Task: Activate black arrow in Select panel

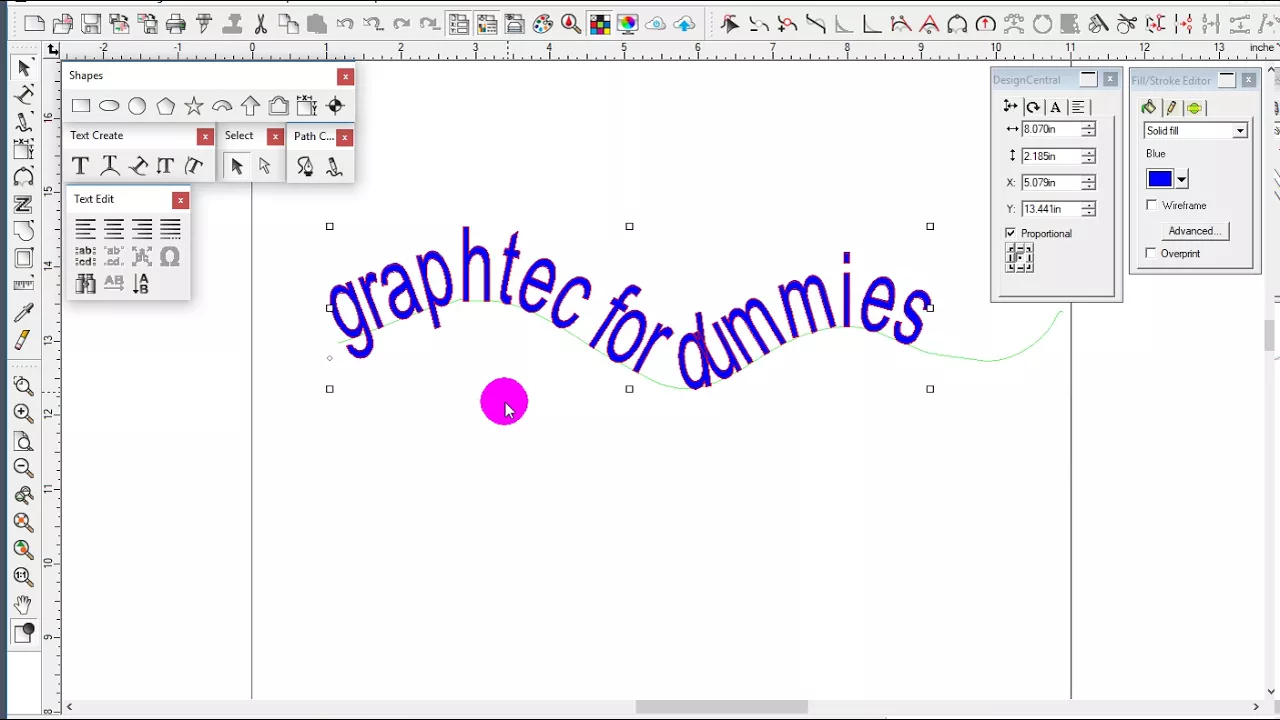Action: (237, 166)
